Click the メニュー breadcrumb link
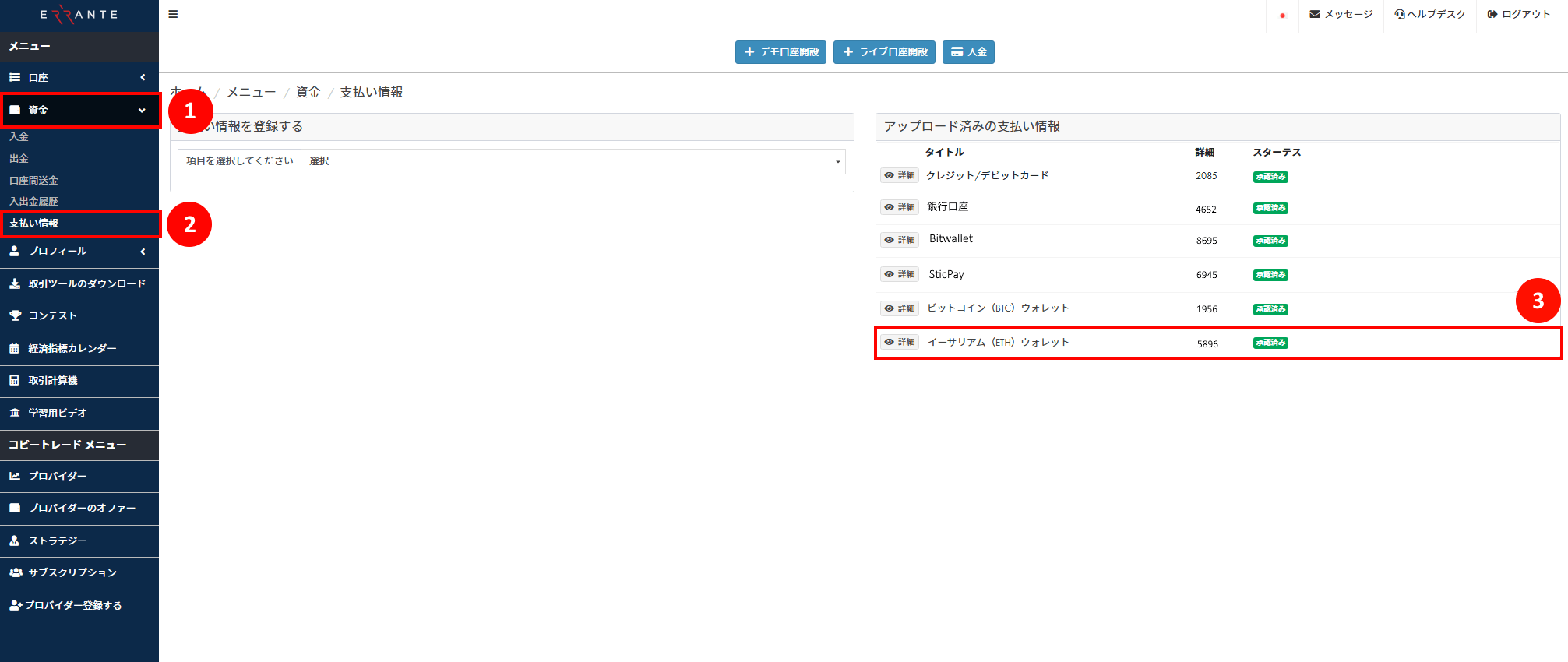 point(251,92)
